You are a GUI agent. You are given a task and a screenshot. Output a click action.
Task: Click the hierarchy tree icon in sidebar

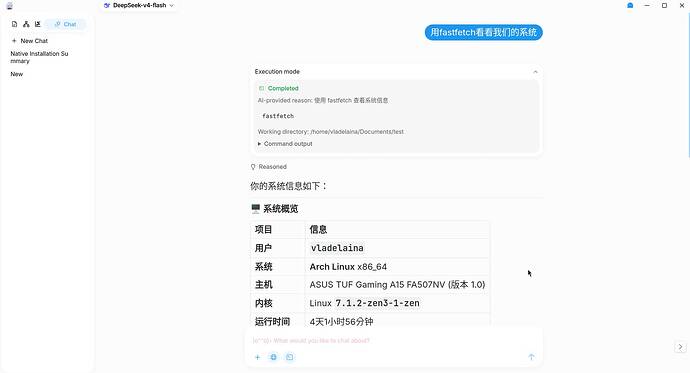[x=26, y=24]
